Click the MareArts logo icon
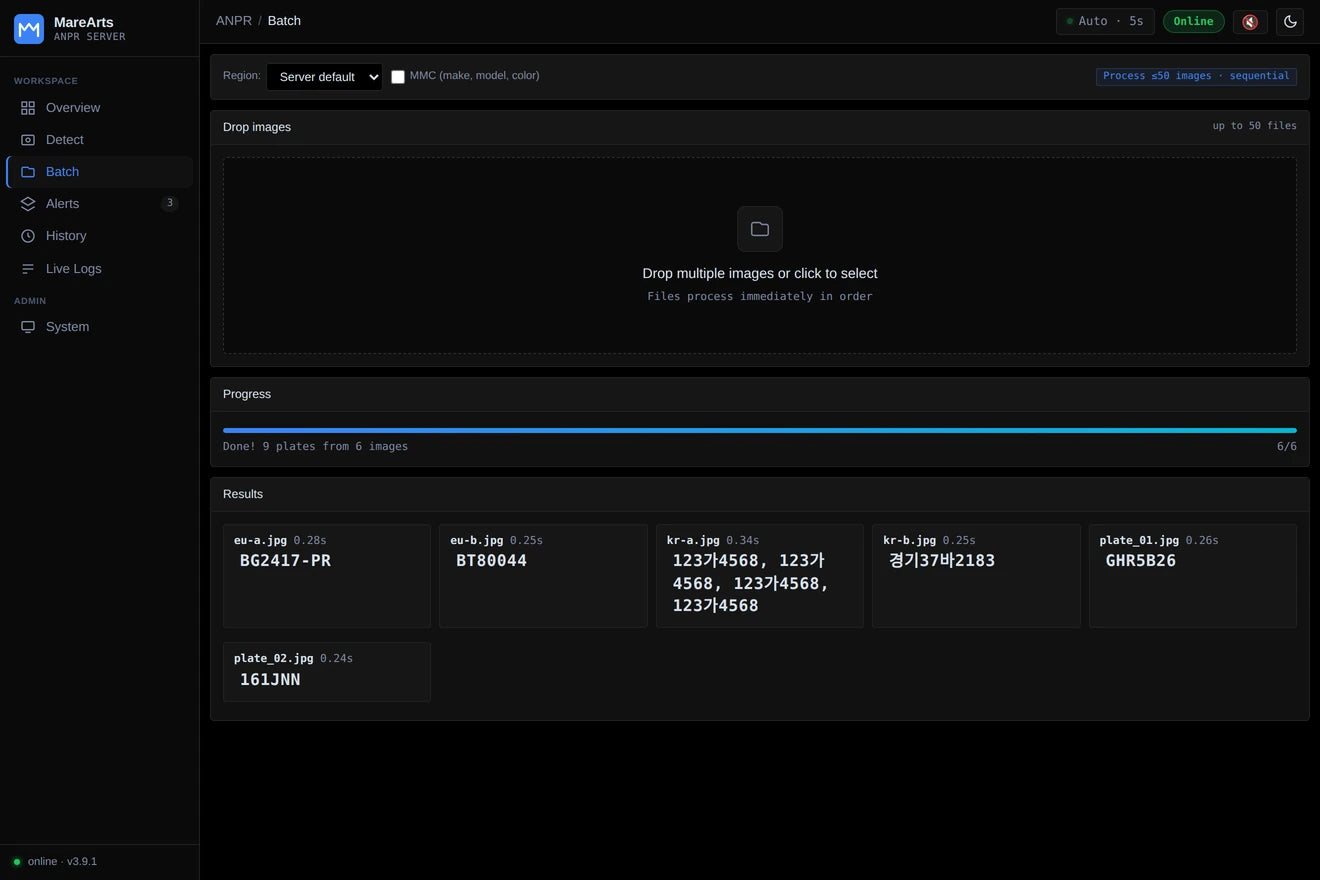Viewport: 1320px width, 880px height. 29,29
